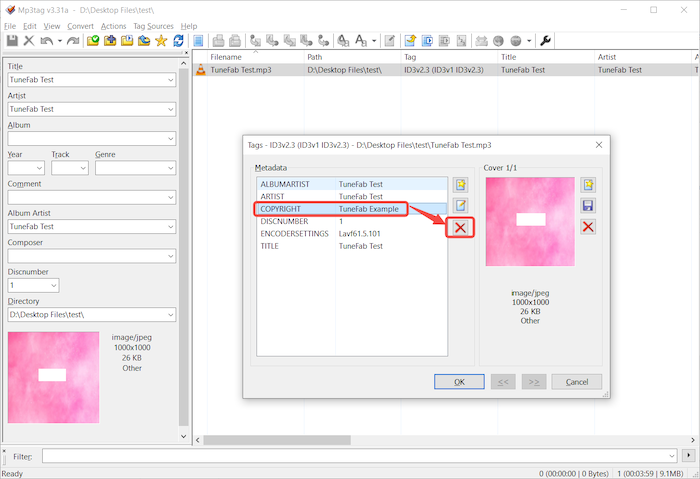Confirm the dialog with OK
Viewport: 700px width, 479px height.
click(x=459, y=382)
